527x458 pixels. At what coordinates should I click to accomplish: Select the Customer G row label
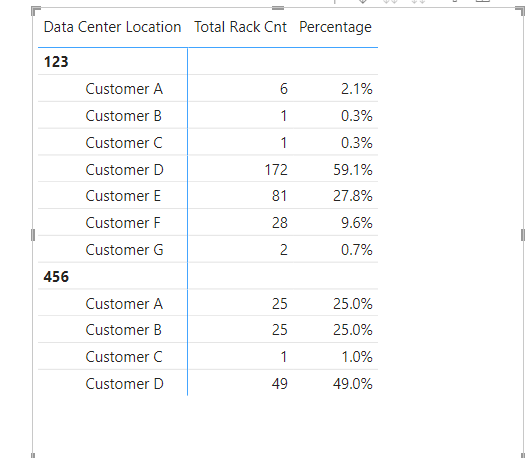(124, 250)
